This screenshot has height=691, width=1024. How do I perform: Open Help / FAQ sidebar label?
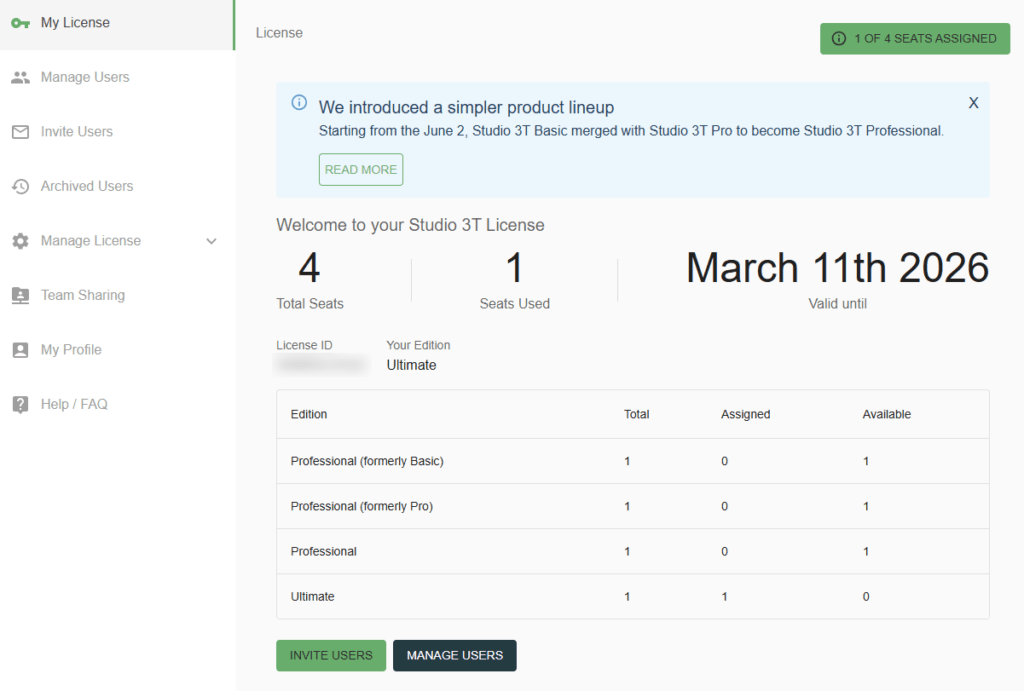pyautogui.click(x=74, y=404)
